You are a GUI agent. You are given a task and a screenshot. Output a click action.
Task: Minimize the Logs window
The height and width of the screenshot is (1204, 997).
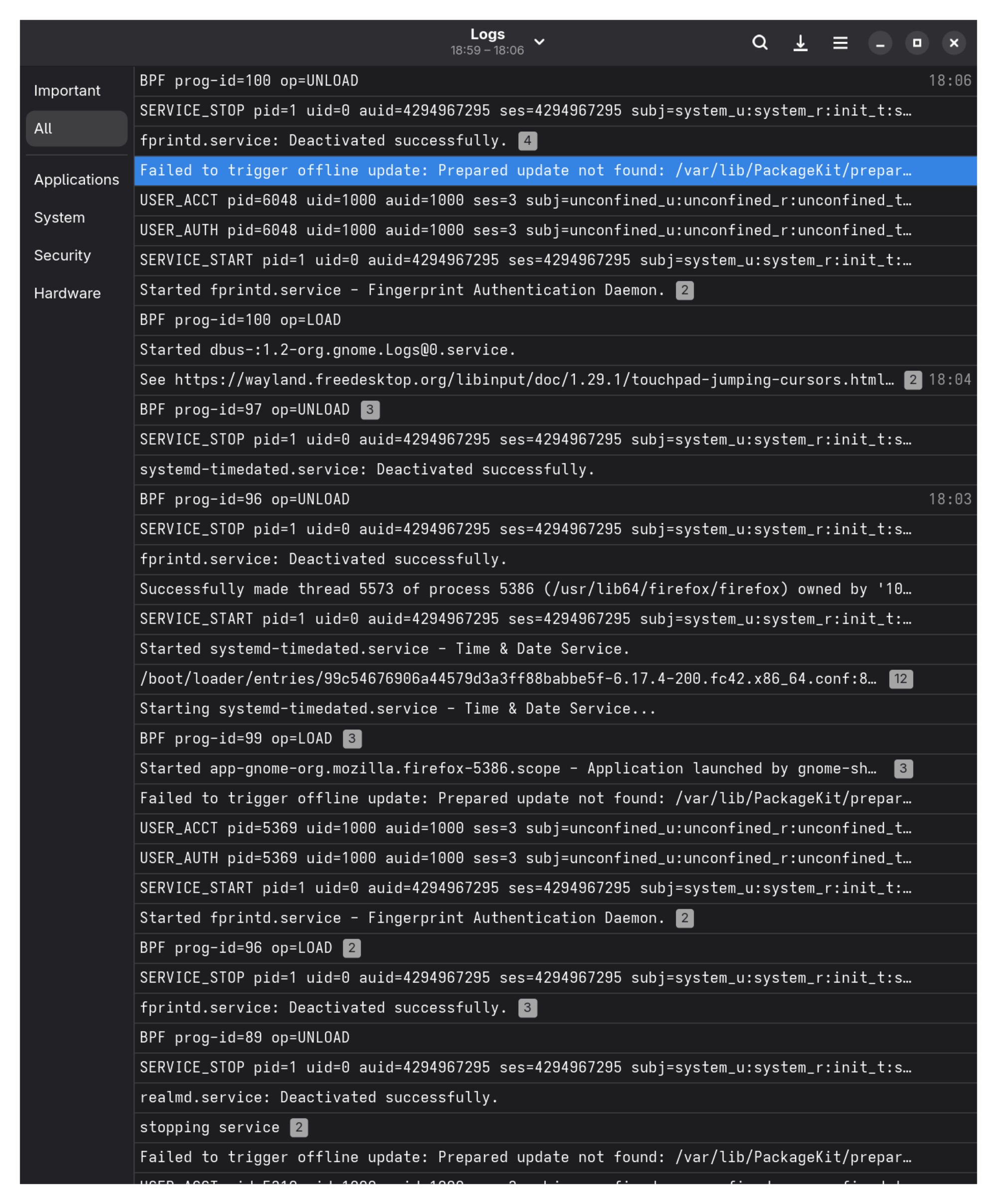coord(880,43)
